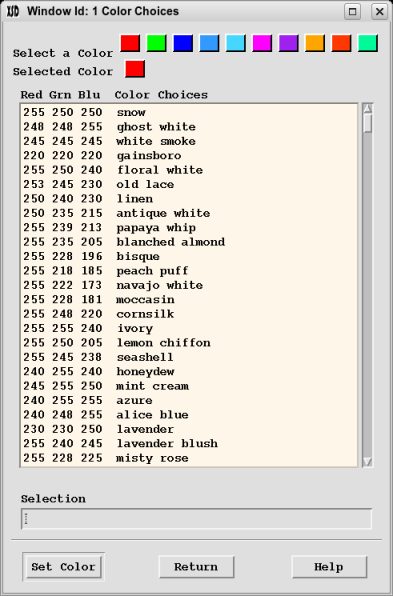Image resolution: width=393 pixels, height=596 pixels.
Task: Click the Selected Color preview swatch
Action: (135, 69)
